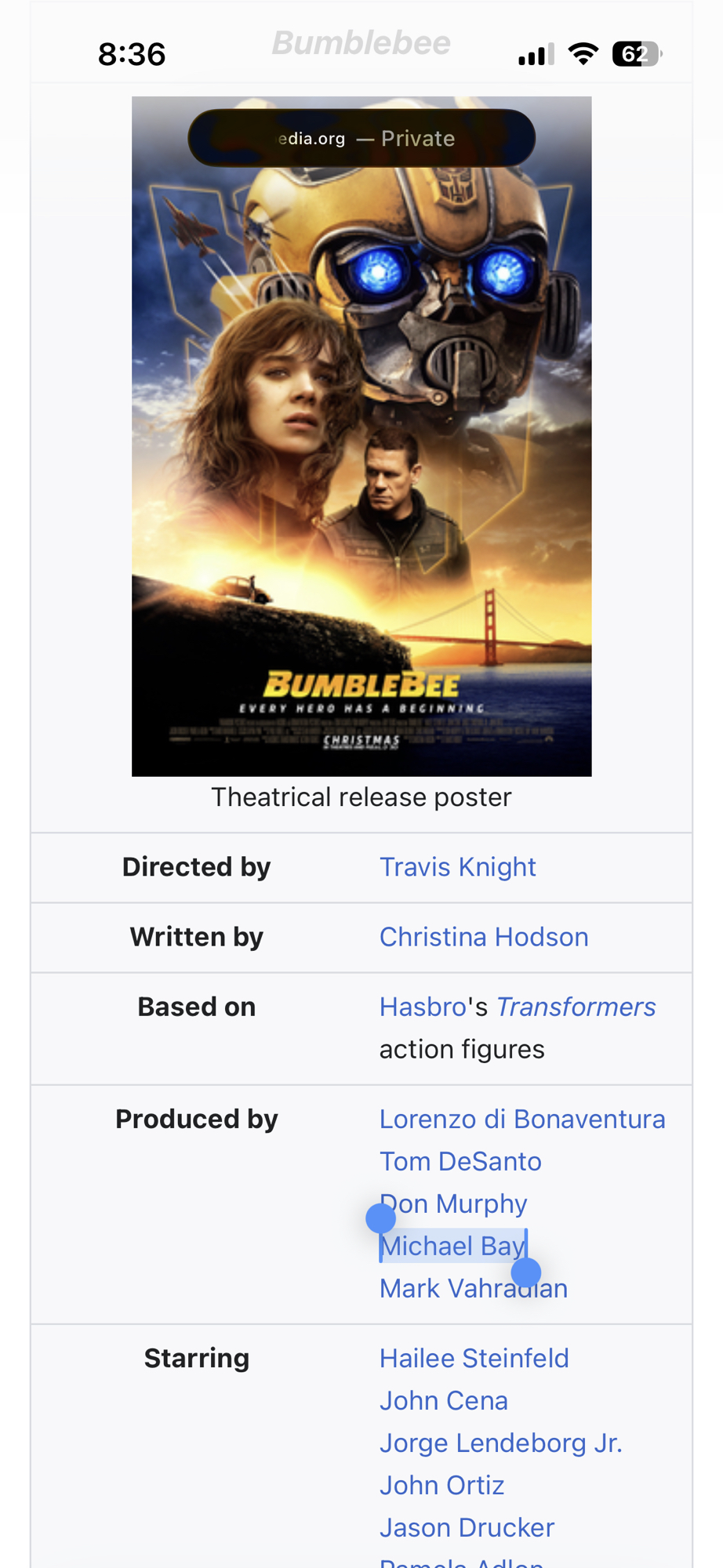The image size is (723, 1568).
Task: Follow the Hasbro link
Action: coord(423,1007)
